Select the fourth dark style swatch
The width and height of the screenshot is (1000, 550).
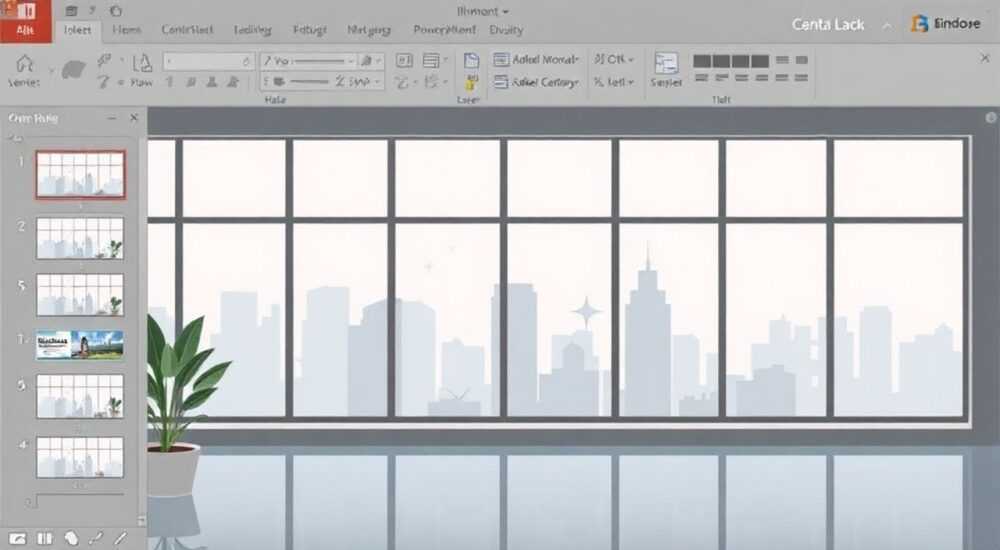click(x=760, y=61)
